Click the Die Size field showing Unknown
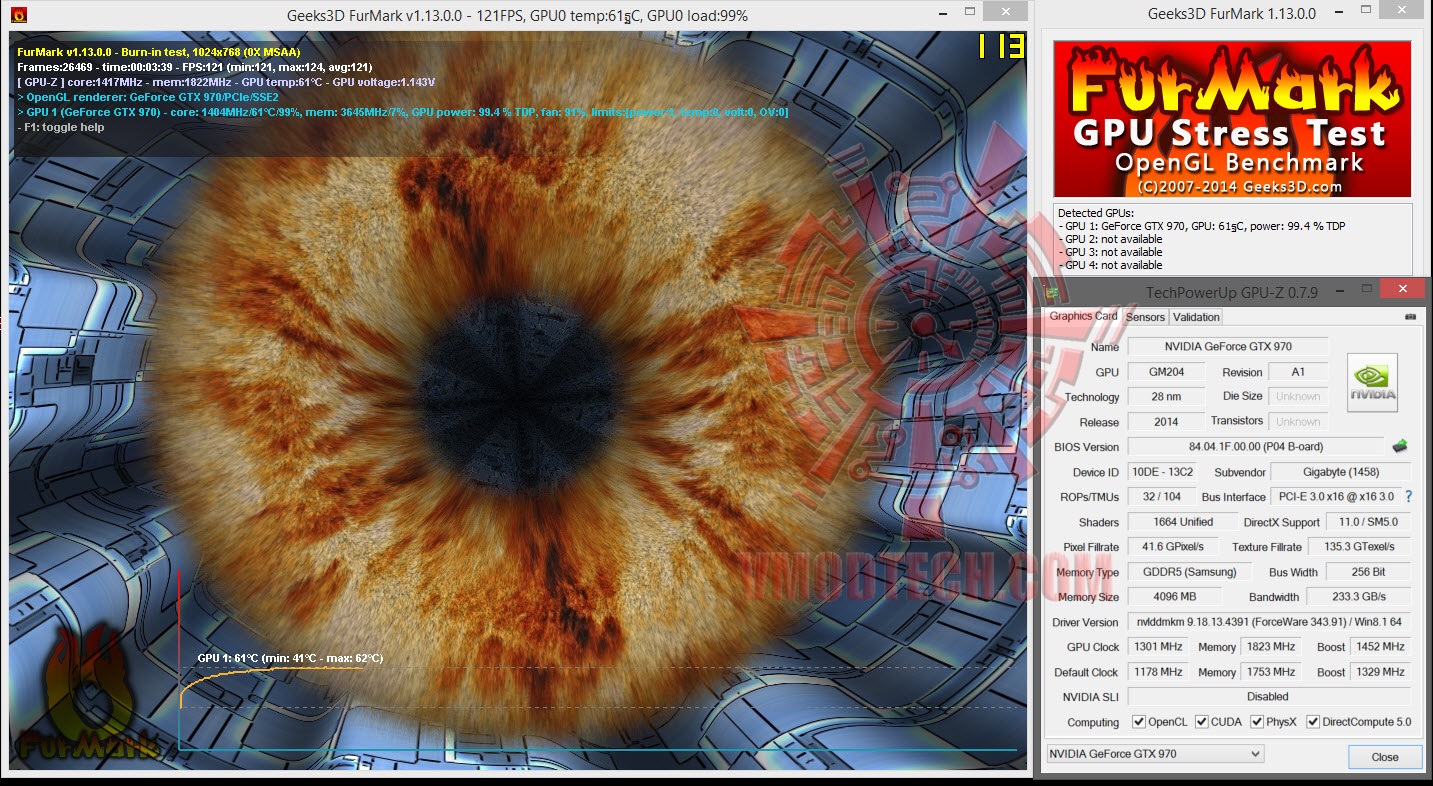 tap(1298, 397)
